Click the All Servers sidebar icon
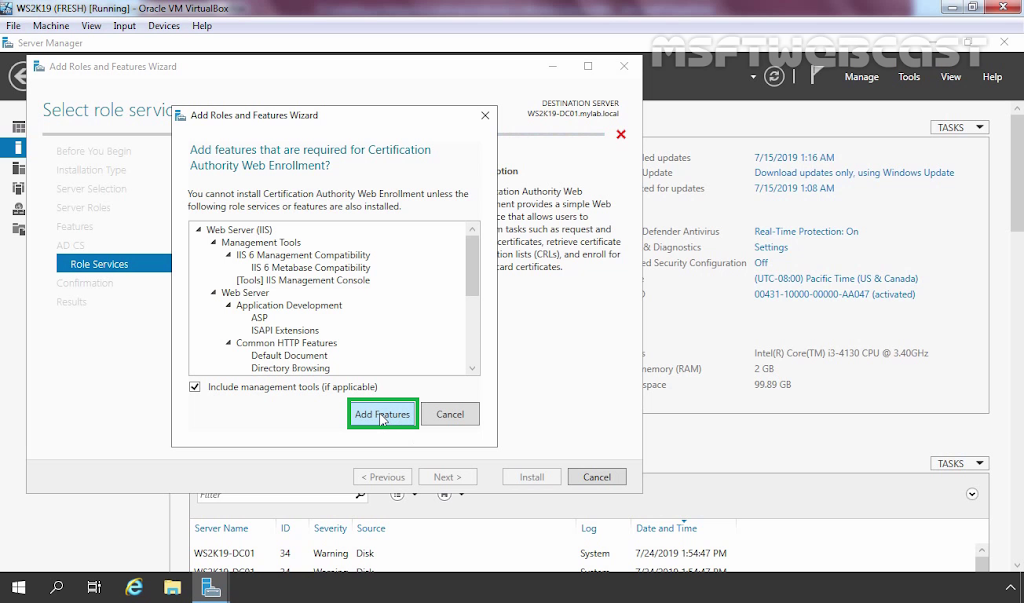 pyautogui.click(x=18, y=169)
